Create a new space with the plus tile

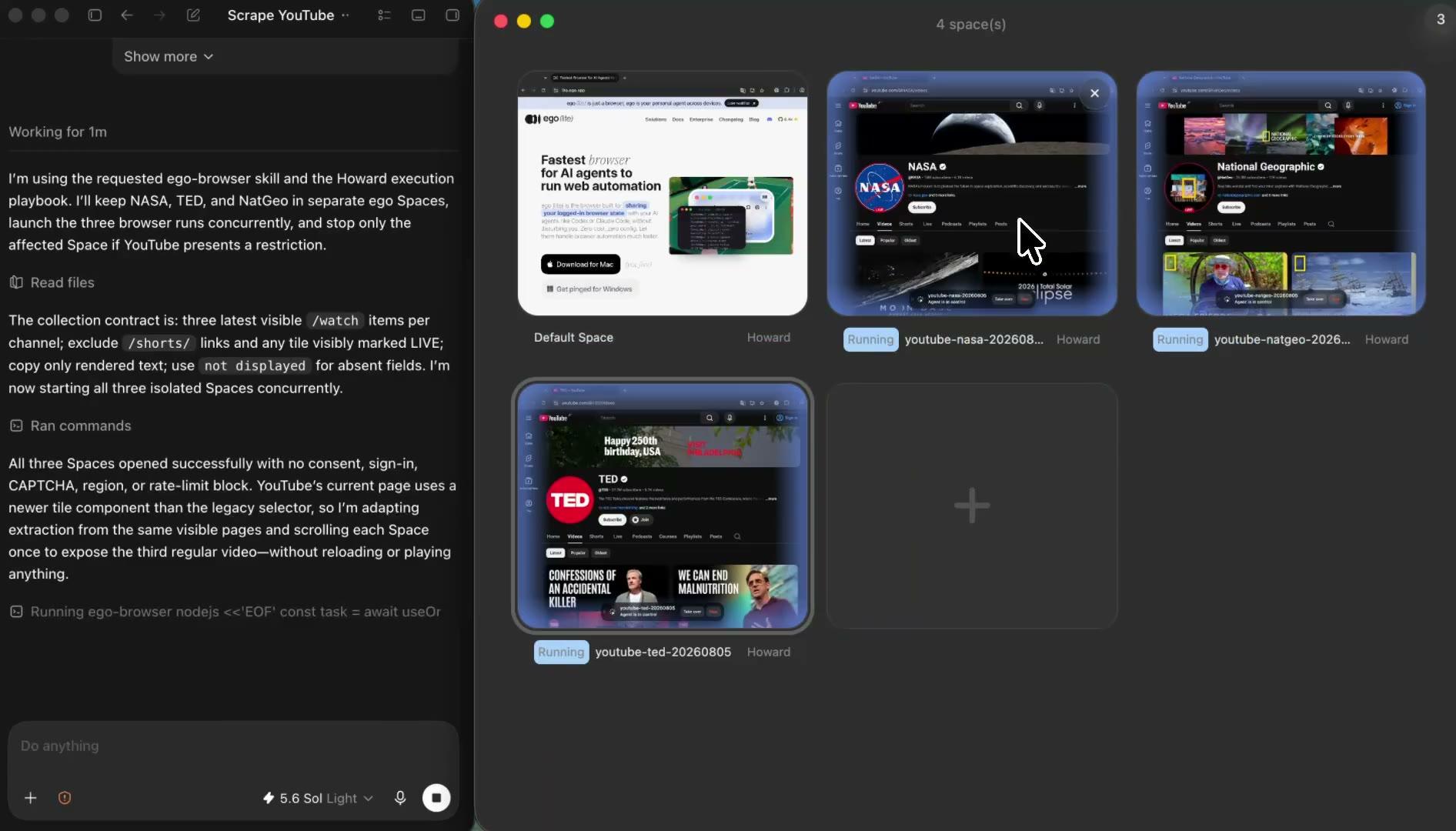tap(972, 506)
